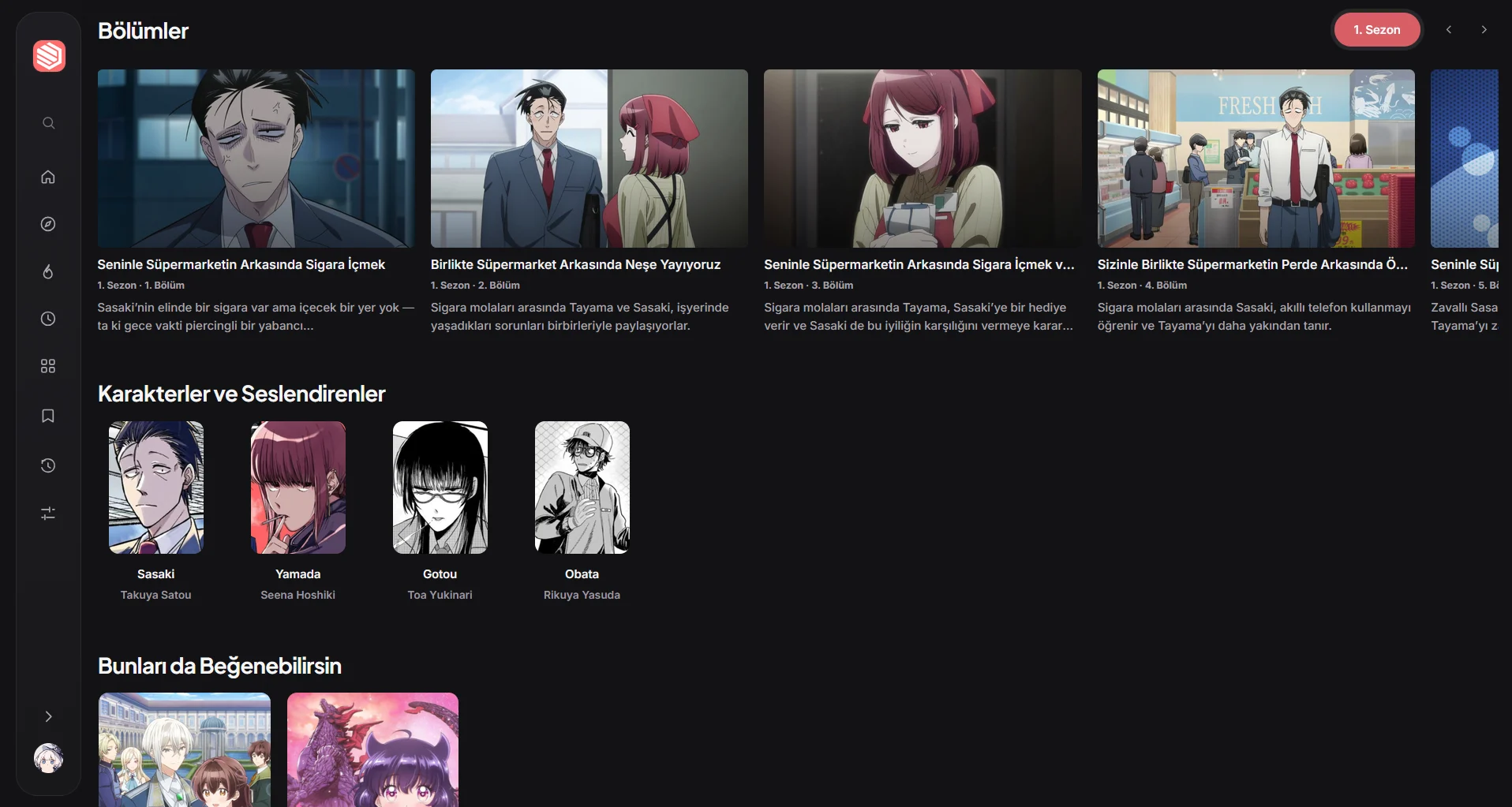
Task: Open episode 2 thumbnail with Sasaki and Tayama
Action: (x=589, y=159)
